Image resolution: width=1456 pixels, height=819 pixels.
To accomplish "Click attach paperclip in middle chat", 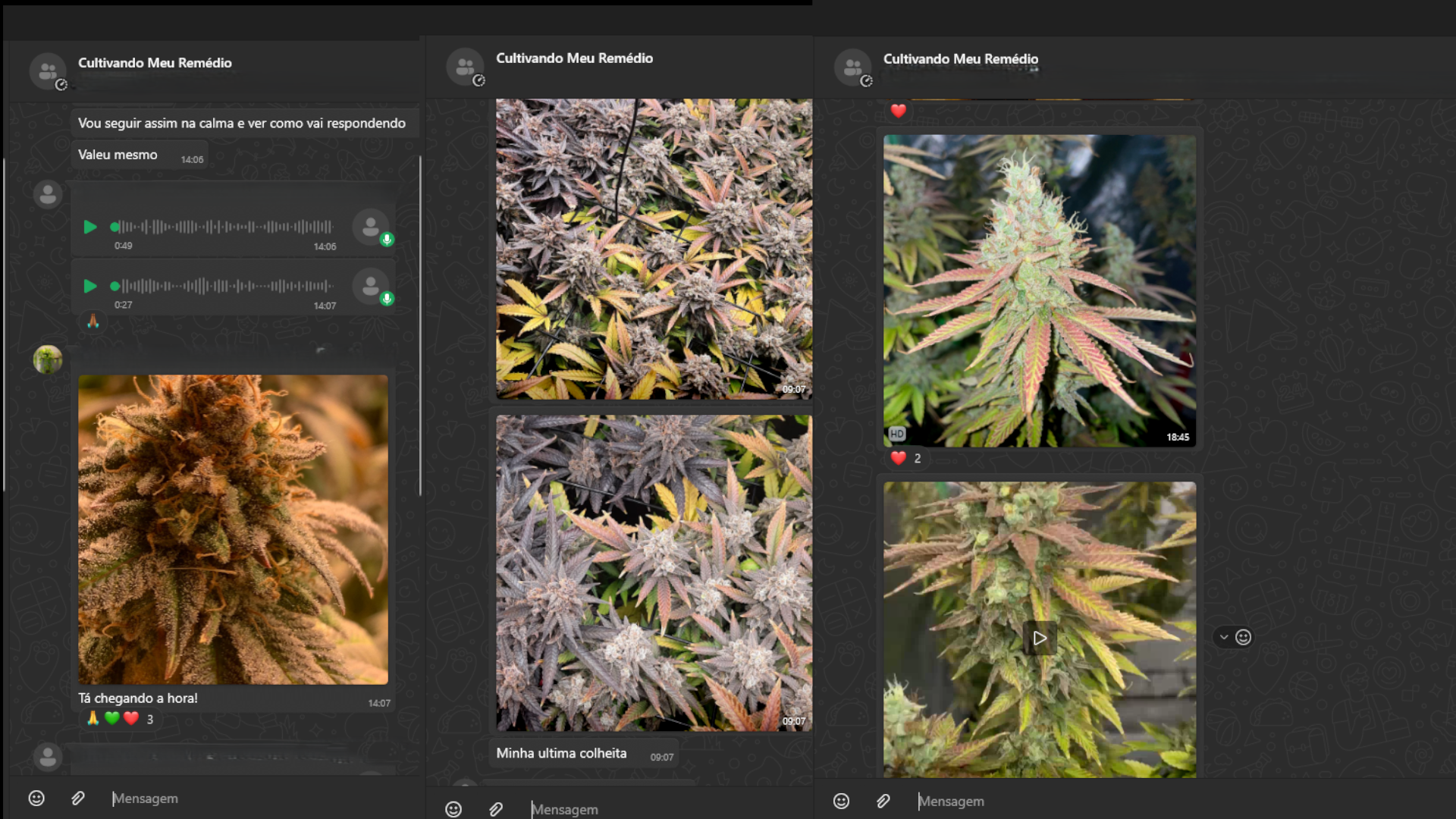I will click(x=496, y=809).
